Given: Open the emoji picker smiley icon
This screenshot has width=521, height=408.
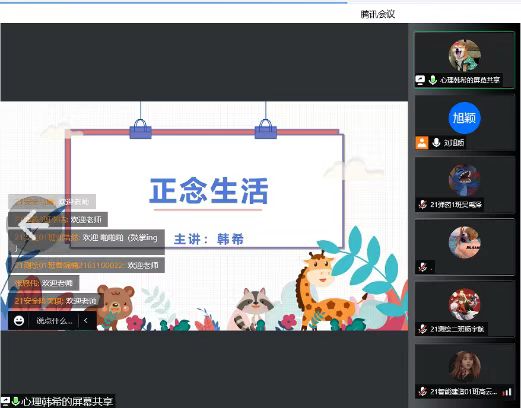Looking at the screenshot, I should [x=19, y=321].
